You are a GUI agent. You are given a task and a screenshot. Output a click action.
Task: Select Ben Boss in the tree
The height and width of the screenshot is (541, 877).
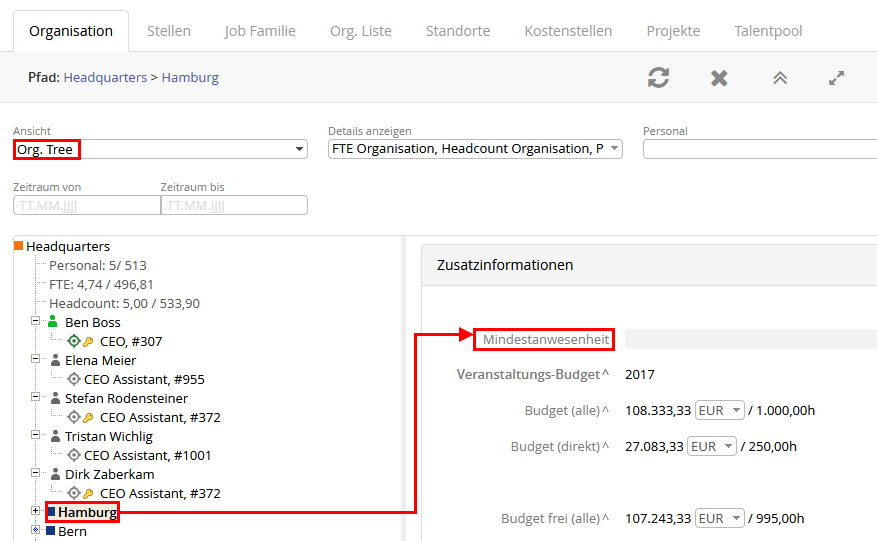93,322
